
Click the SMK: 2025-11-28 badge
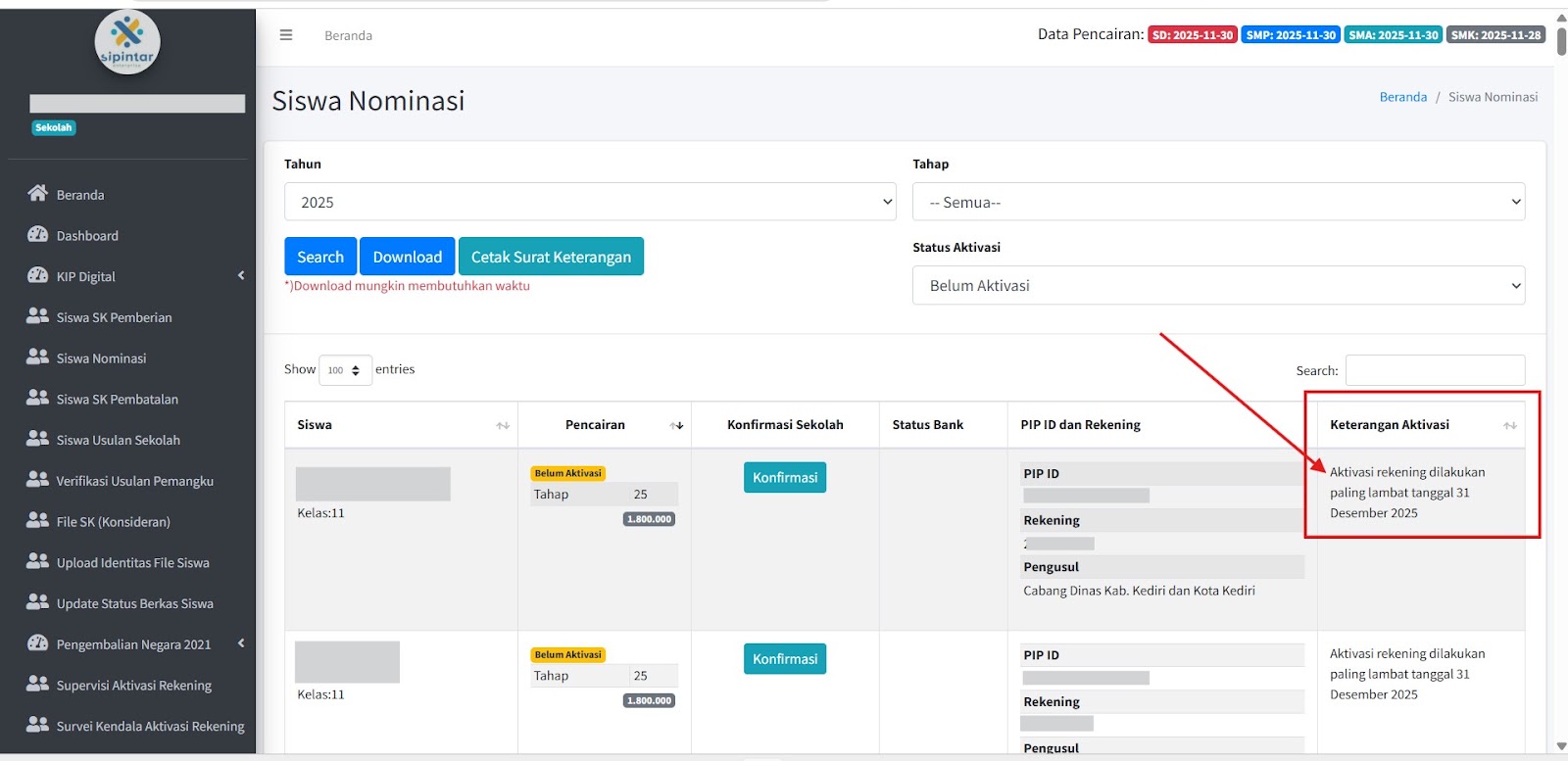[1495, 34]
